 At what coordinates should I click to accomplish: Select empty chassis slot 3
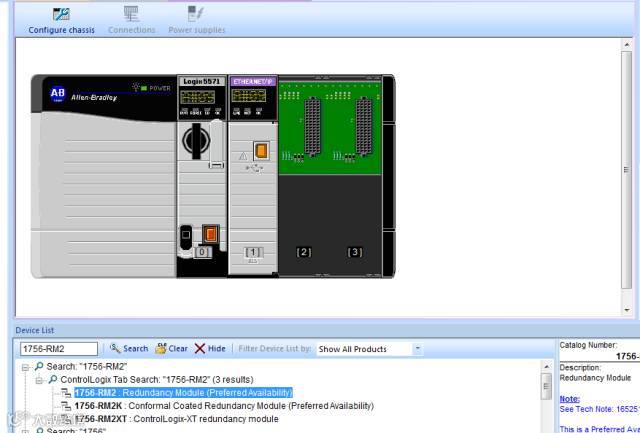(355, 176)
